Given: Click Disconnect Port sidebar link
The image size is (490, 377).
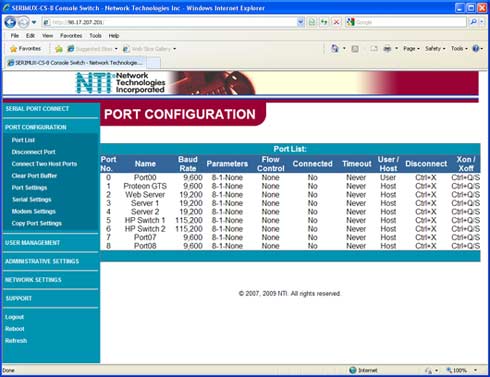Looking at the screenshot, I should pyautogui.click(x=33, y=152).
